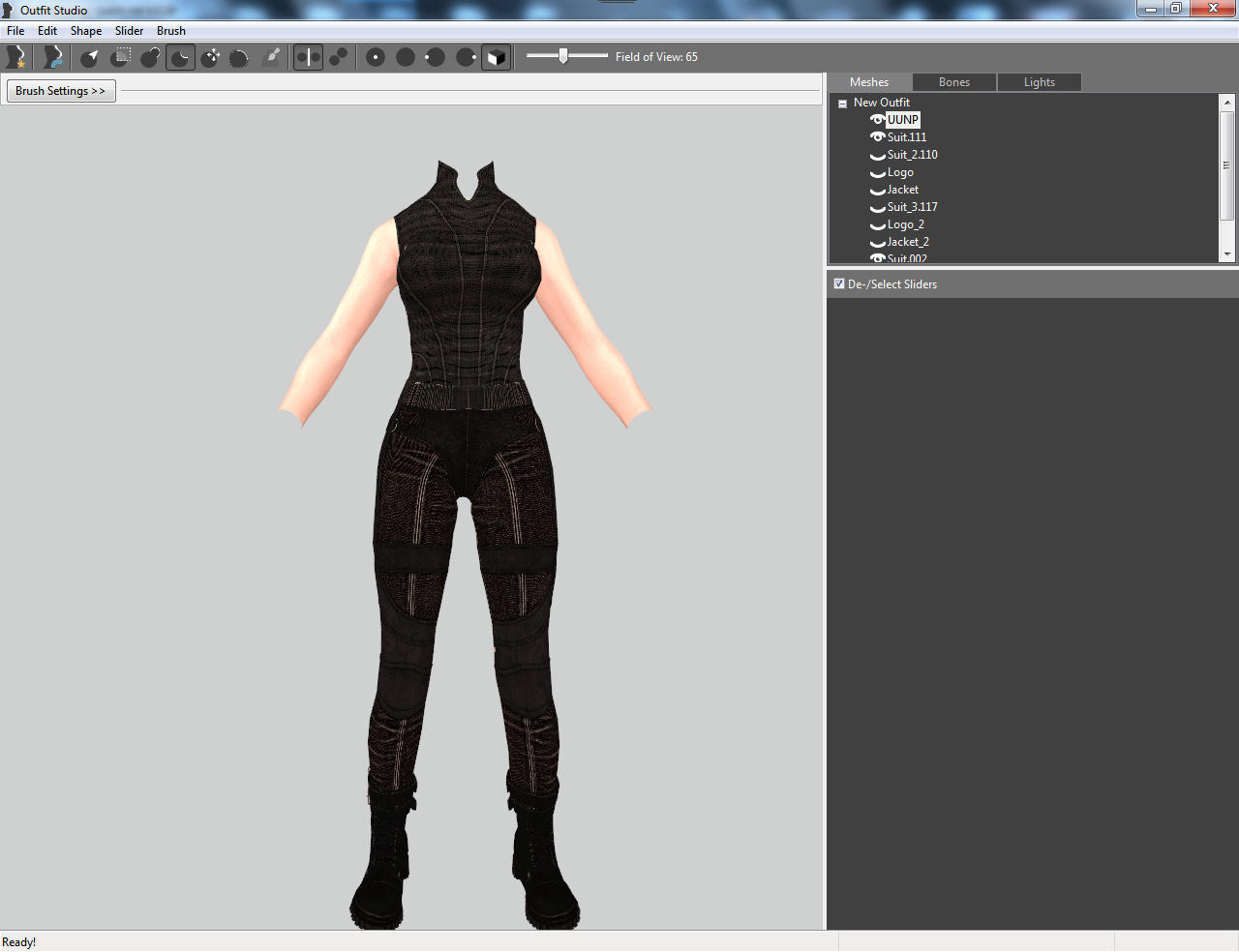1239x952 pixels.
Task: Select the Select vertex arrow tool
Action: tap(90, 57)
